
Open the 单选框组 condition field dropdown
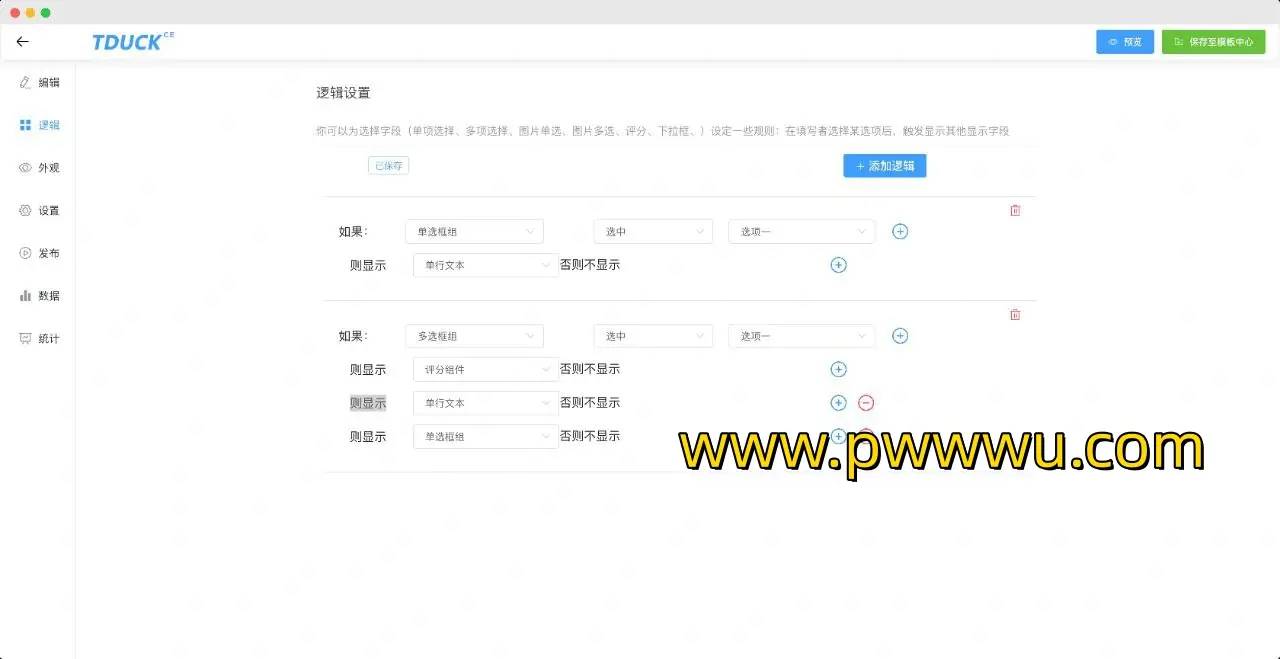(474, 232)
